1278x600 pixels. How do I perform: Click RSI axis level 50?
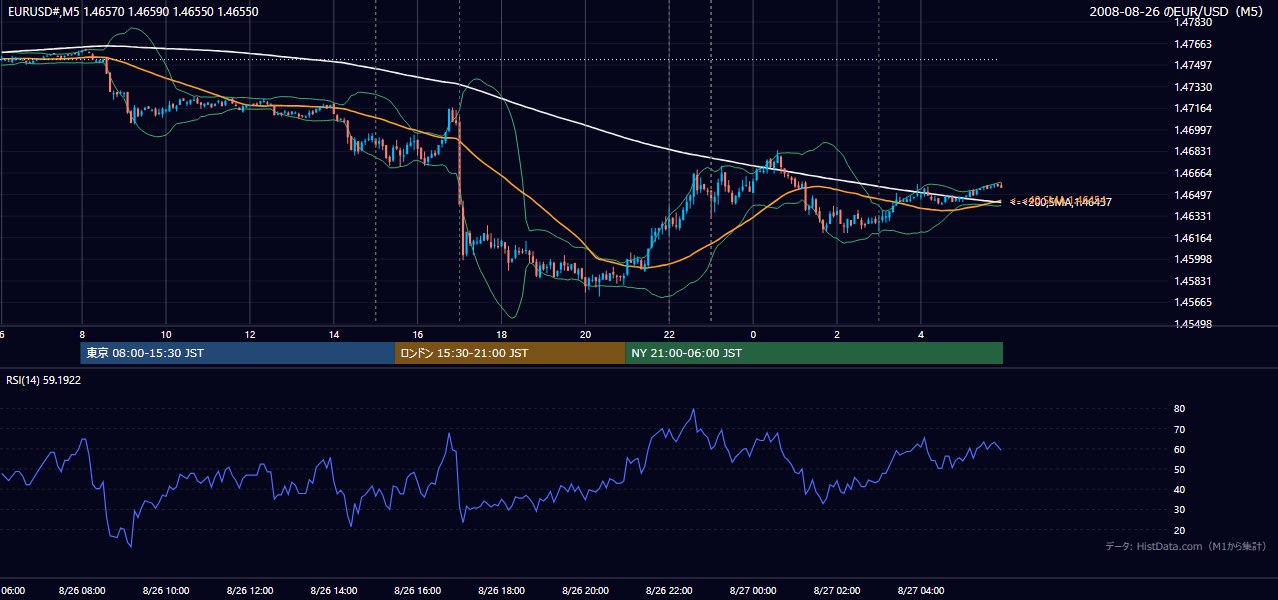1179,469
